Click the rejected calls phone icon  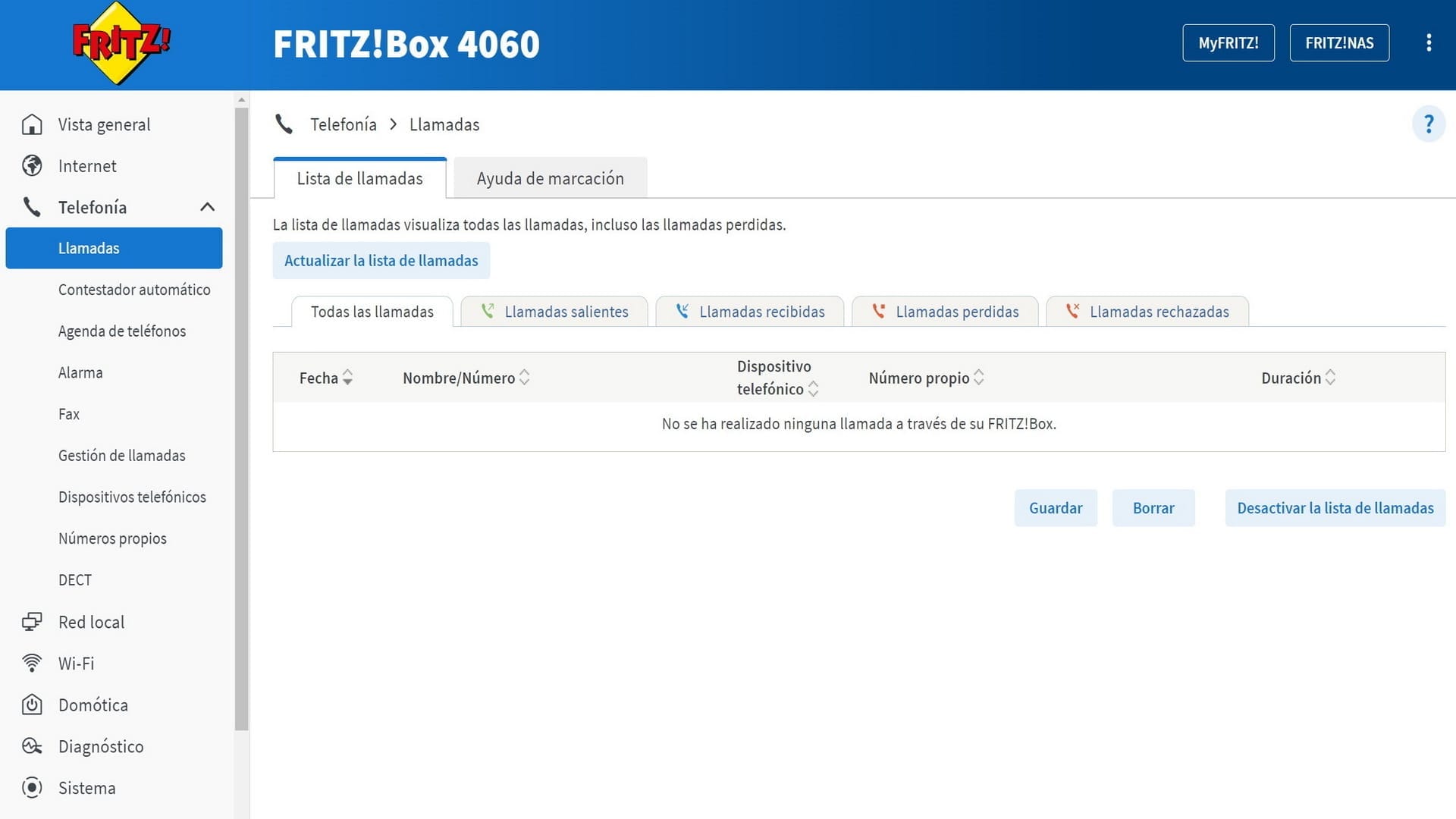[x=1073, y=311]
